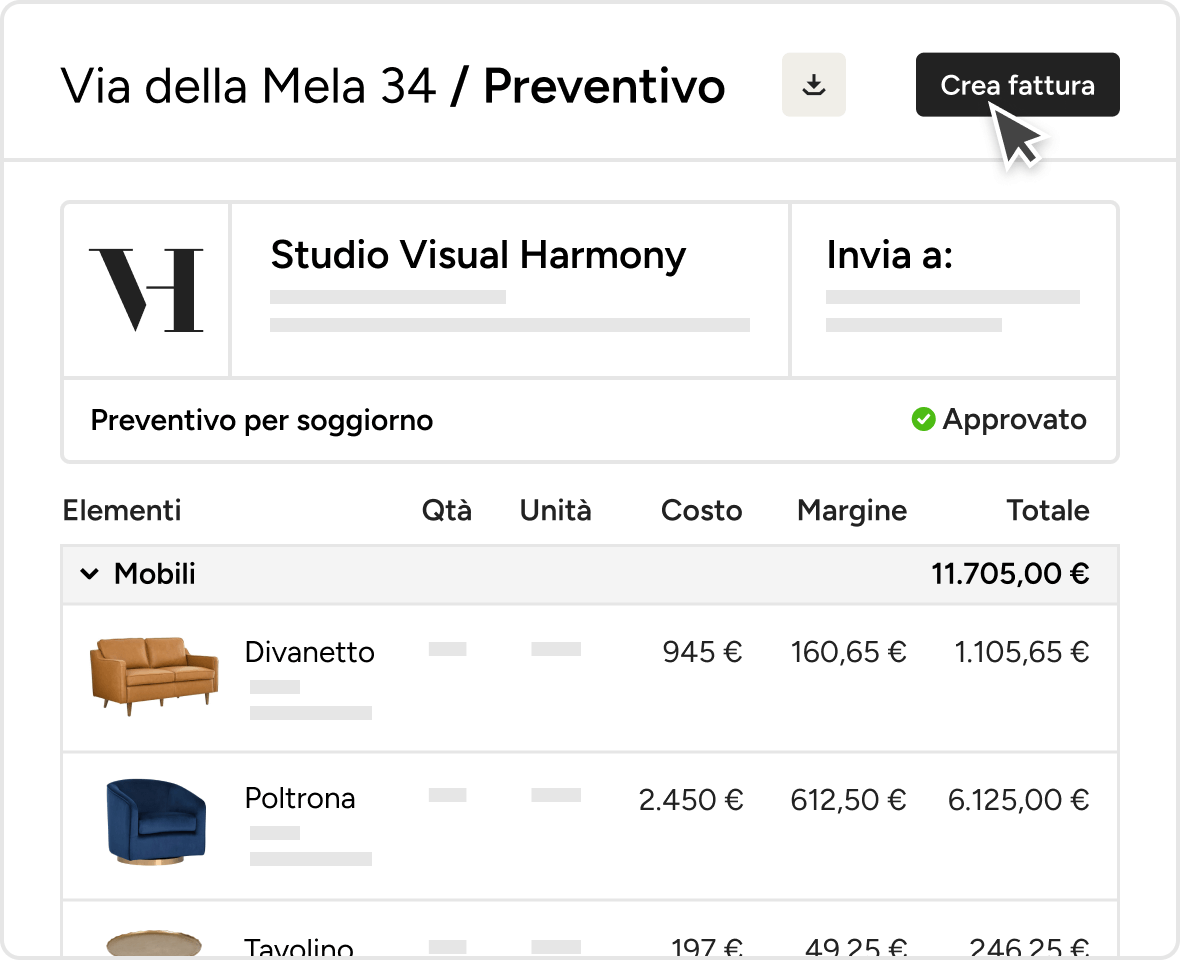Click the Qtà column header
The image size is (1180, 960).
[446, 510]
